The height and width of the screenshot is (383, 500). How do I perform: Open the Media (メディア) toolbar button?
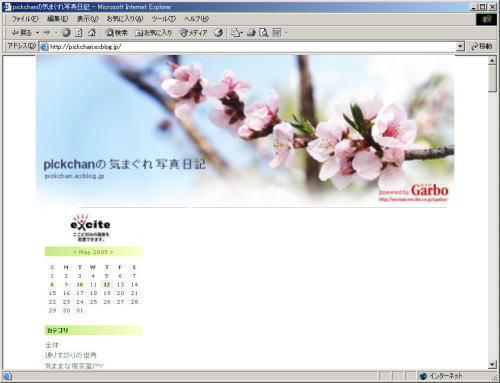(x=194, y=33)
